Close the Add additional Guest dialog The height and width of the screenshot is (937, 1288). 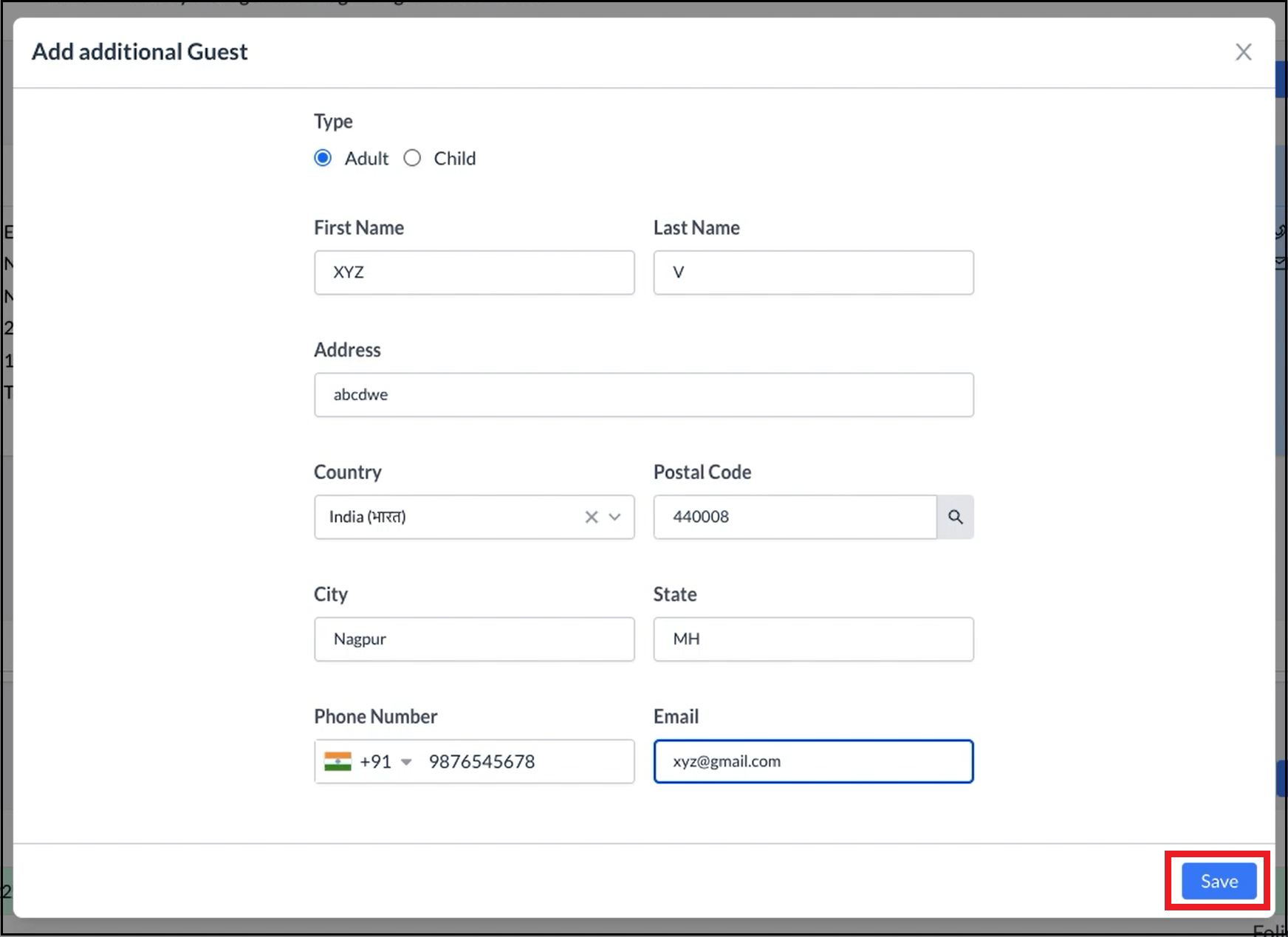1243,52
